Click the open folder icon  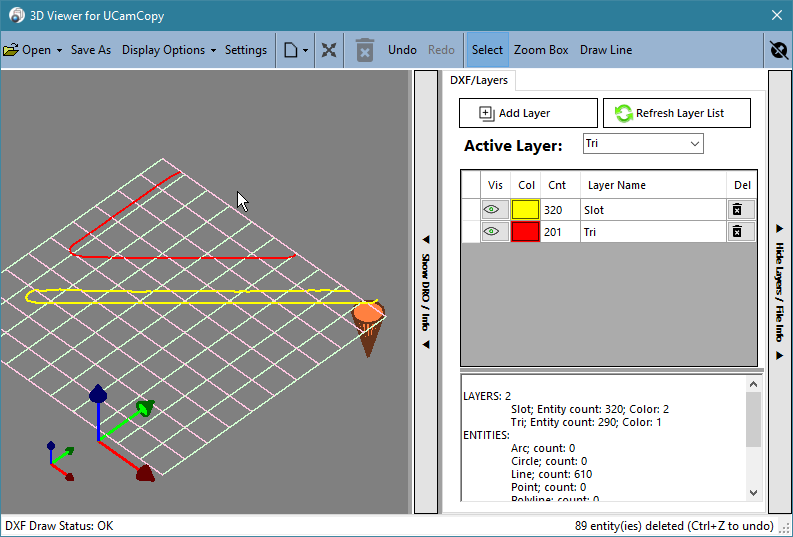pyautogui.click(x=11, y=50)
